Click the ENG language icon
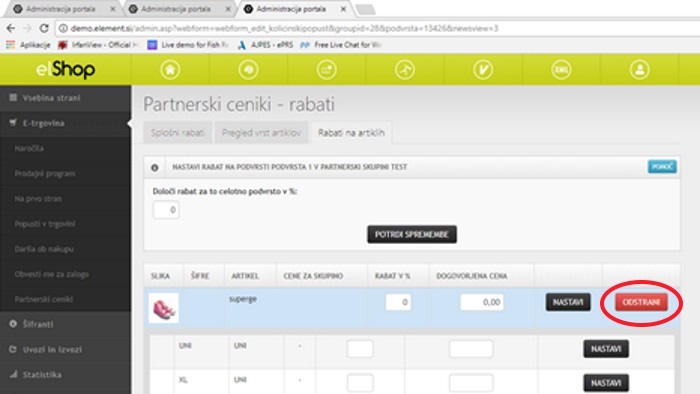The height and width of the screenshot is (394, 700). click(x=561, y=70)
